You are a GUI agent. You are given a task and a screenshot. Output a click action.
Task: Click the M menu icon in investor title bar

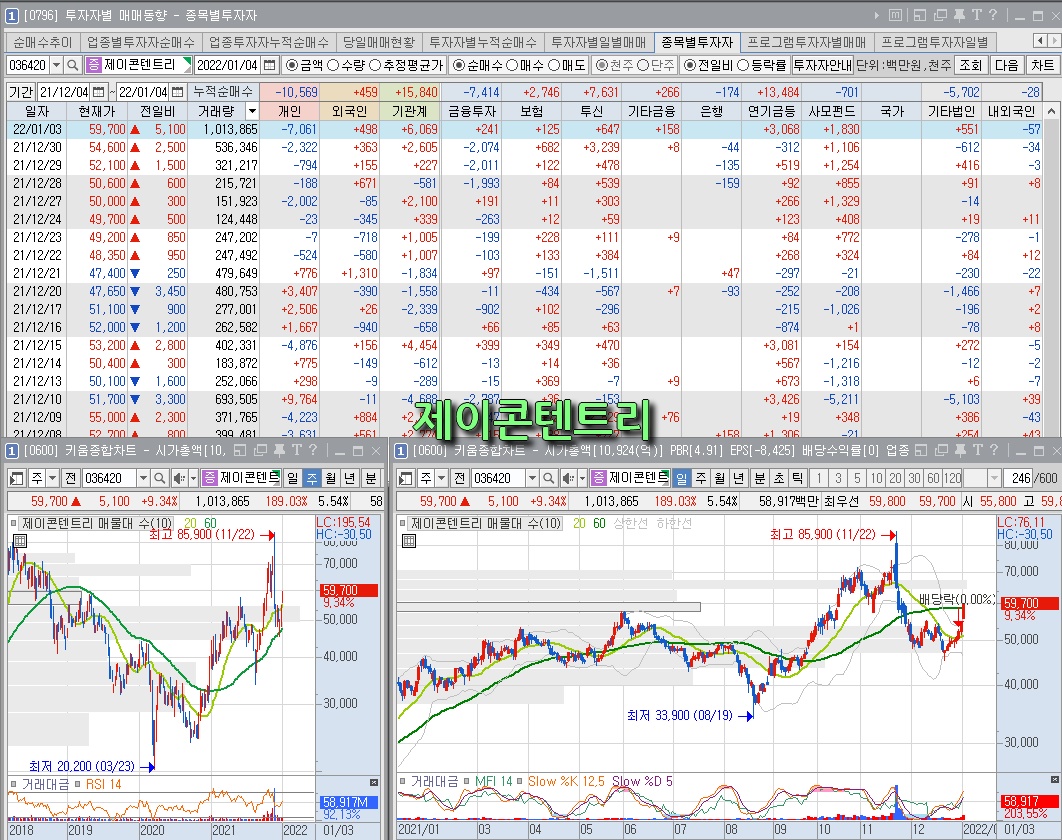[x=895, y=15]
